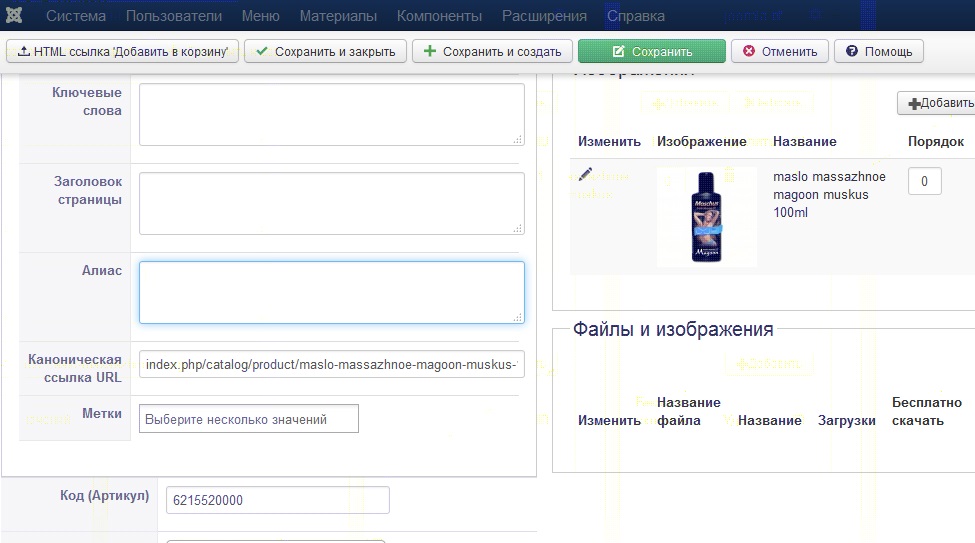Open the Система menu
This screenshot has height=543, width=975.
point(76,16)
